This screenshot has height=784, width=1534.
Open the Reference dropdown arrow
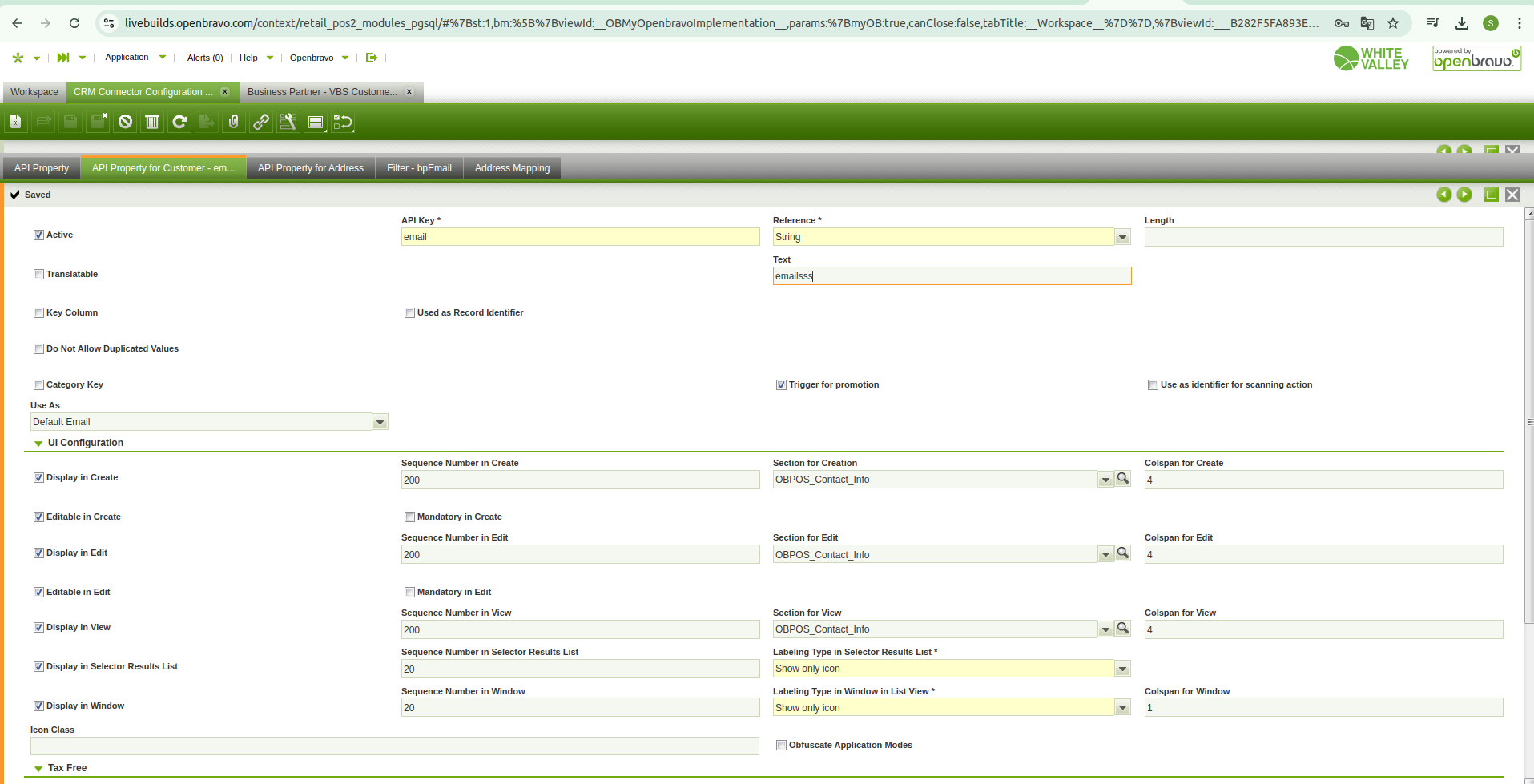point(1122,237)
